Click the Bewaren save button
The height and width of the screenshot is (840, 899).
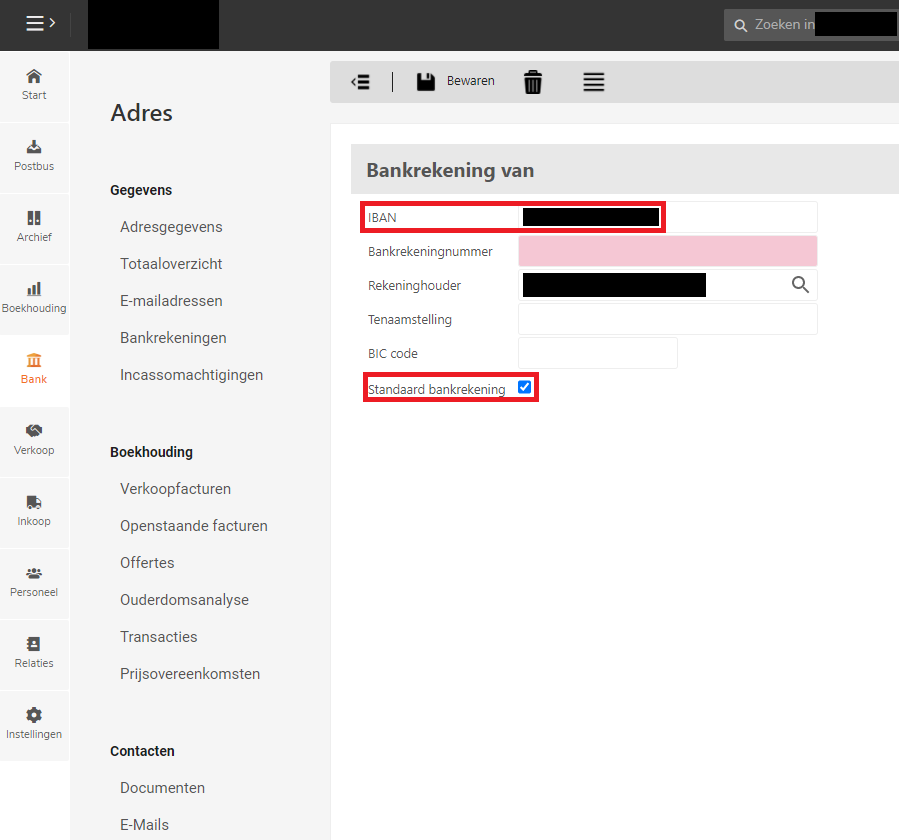click(x=455, y=82)
